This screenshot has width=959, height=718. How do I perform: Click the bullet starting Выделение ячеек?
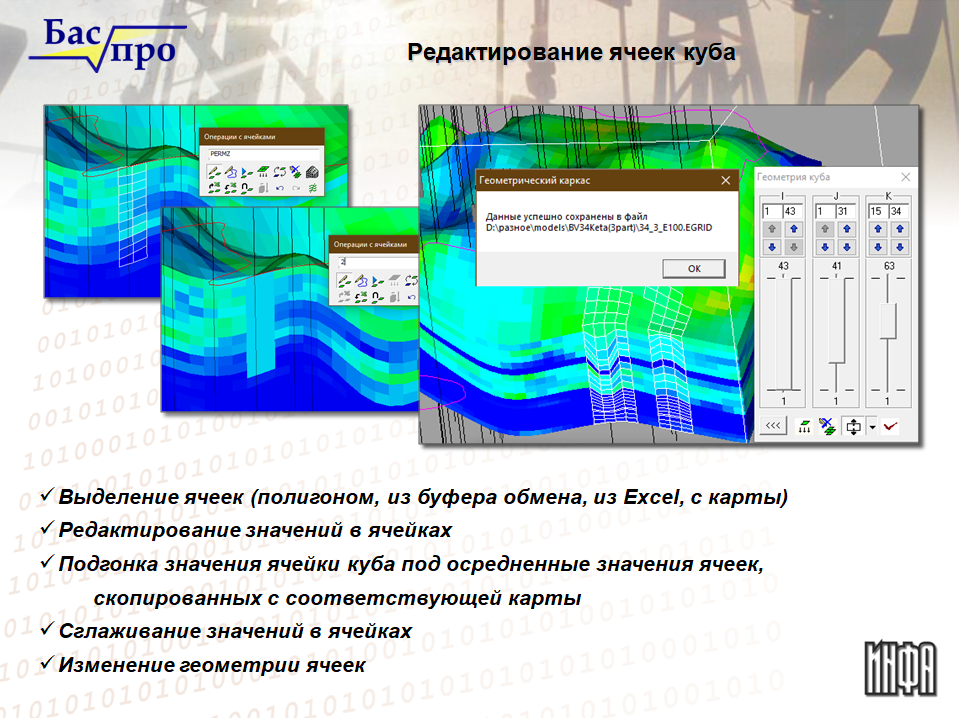point(423,497)
